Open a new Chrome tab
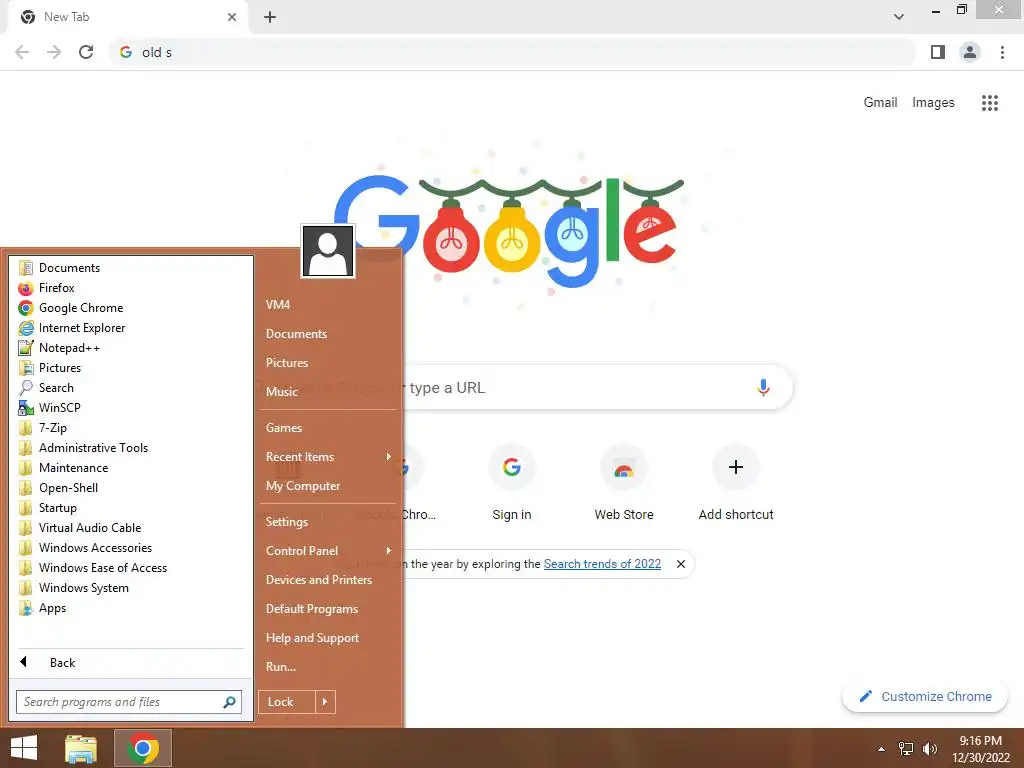The width and height of the screenshot is (1024, 768). pyautogui.click(x=270, y=17)
